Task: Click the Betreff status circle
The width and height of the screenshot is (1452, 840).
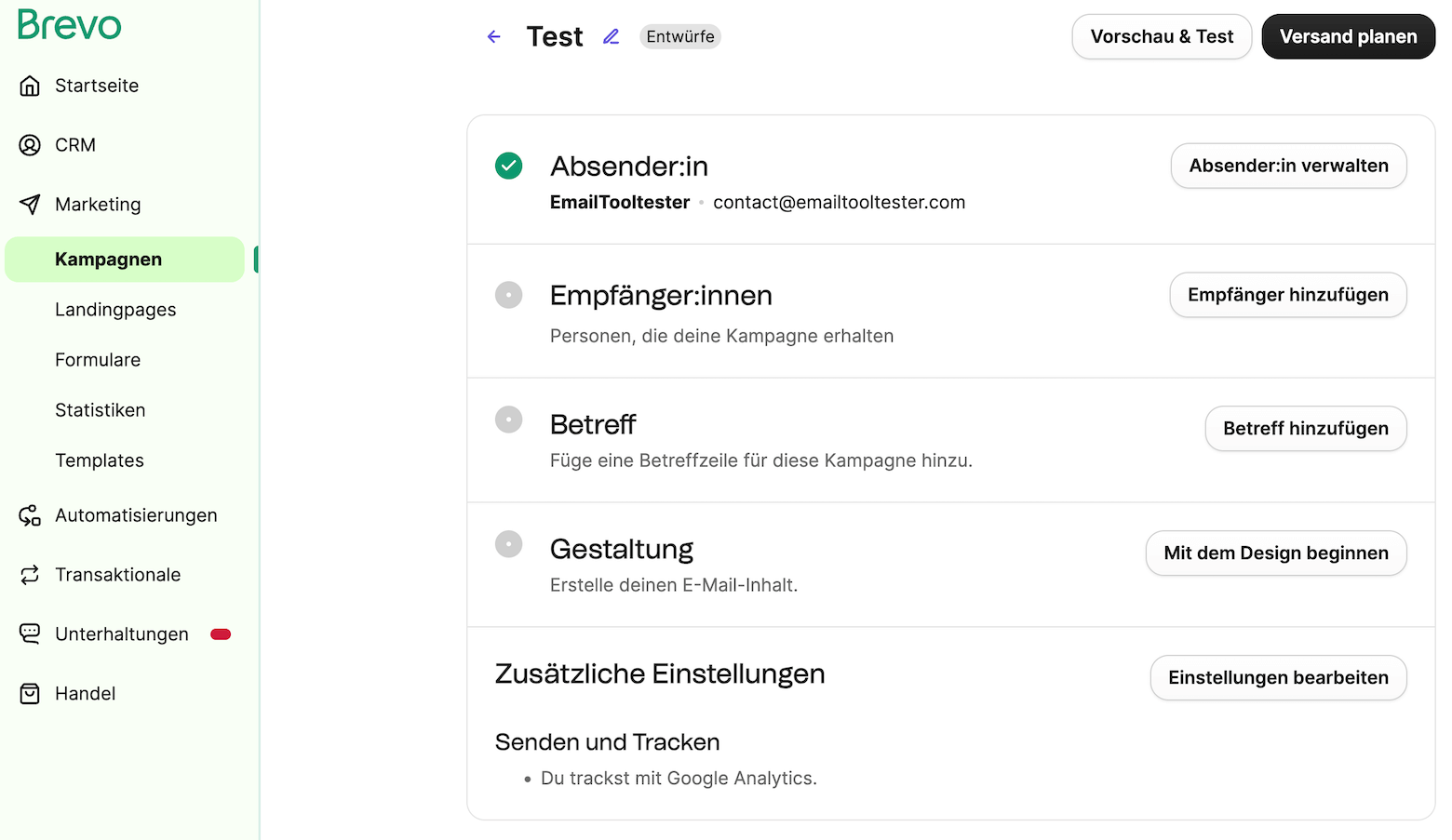Action: point(508,420)
